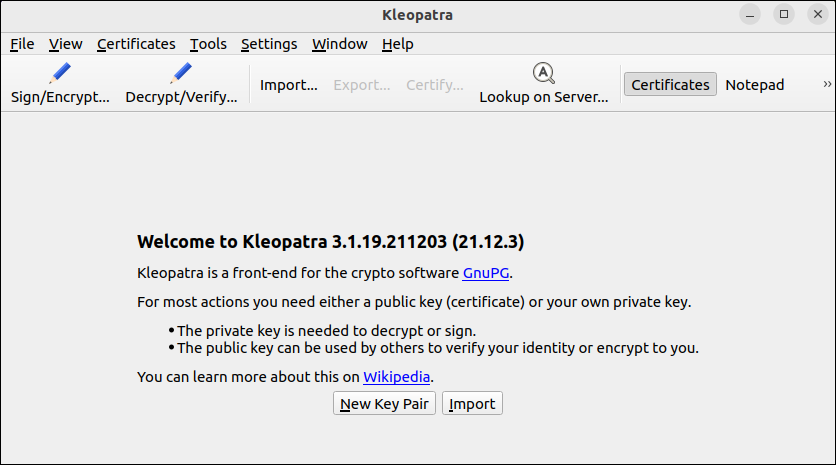Click 'The private key is needed to decrypt or sign.' line
This screenshot has height=465, width=836.
(x=326, y=331)
